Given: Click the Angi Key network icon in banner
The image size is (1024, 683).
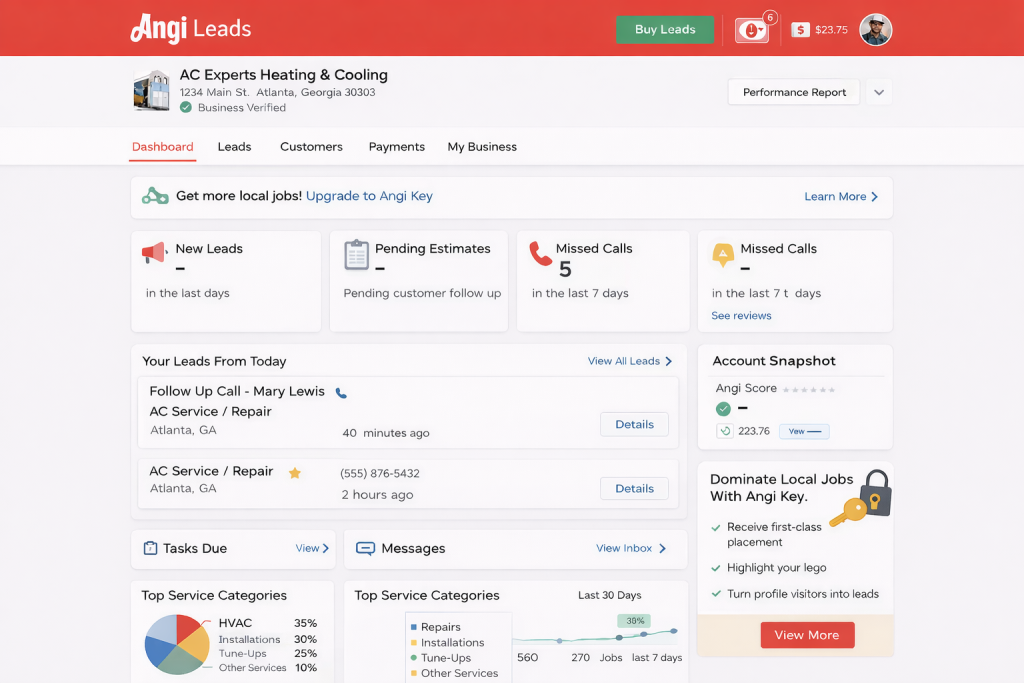Looking at the screenshot, I should point(155,196).
